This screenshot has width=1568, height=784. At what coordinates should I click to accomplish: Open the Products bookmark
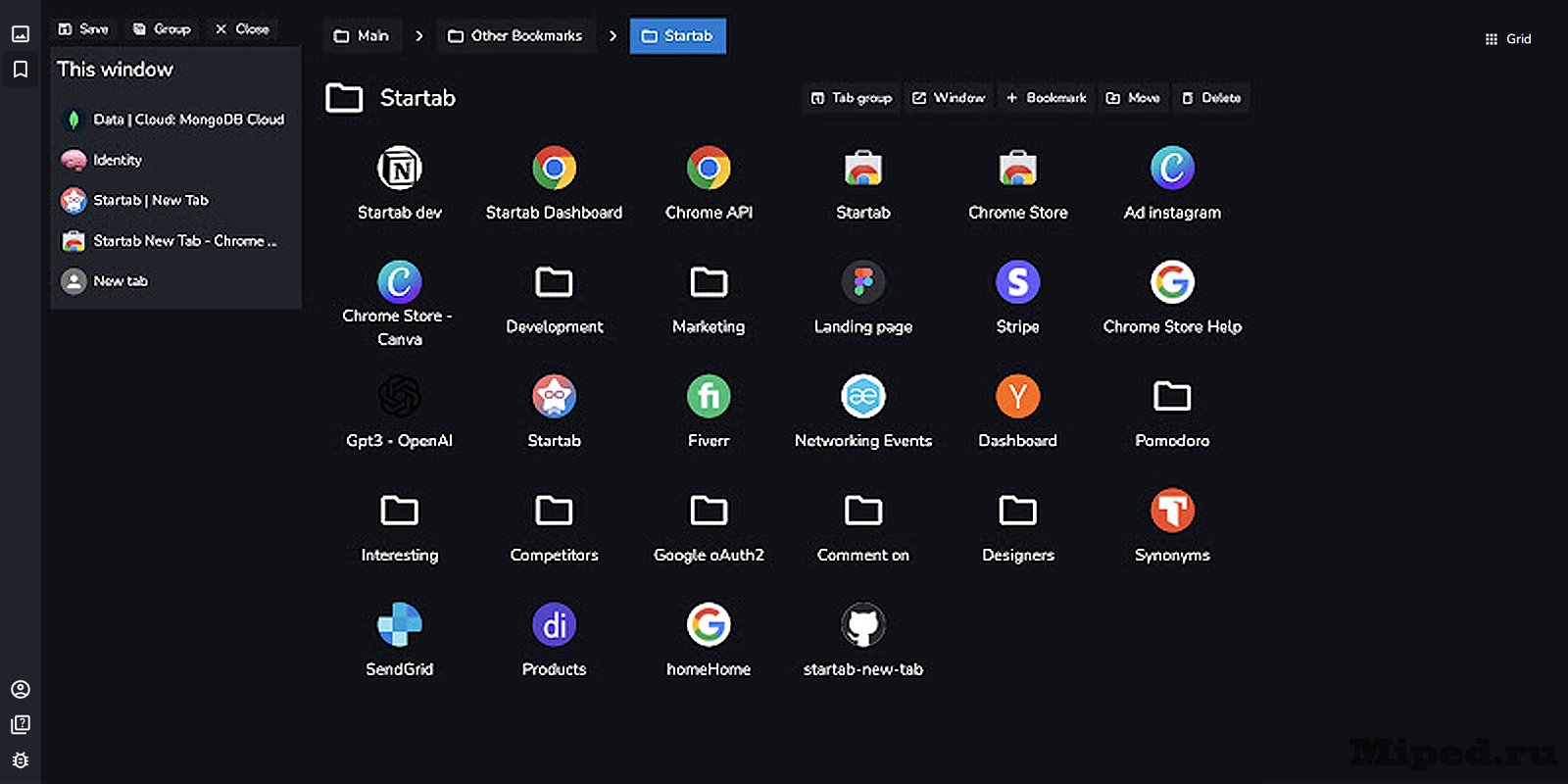coord(554,641)
